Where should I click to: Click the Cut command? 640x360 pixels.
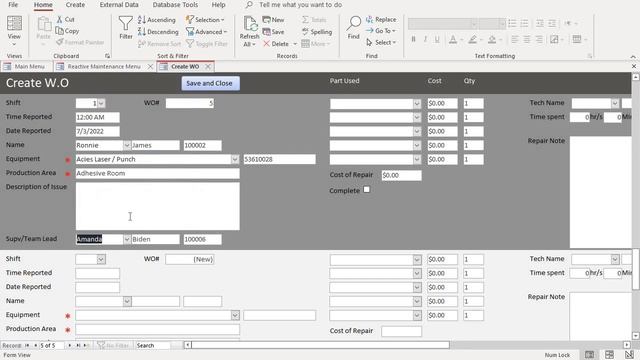pyautogui.click(x=65, y=19)
